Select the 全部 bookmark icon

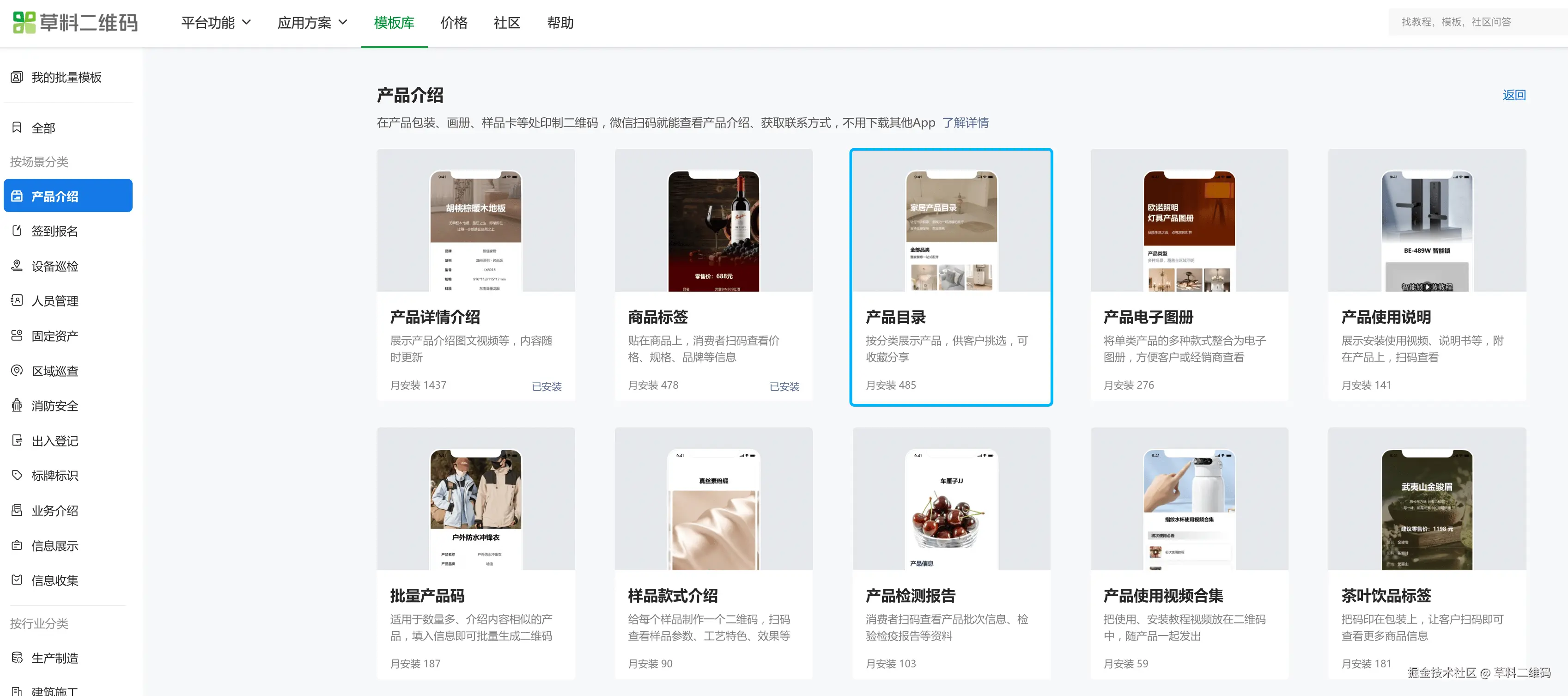click(17, 128)
